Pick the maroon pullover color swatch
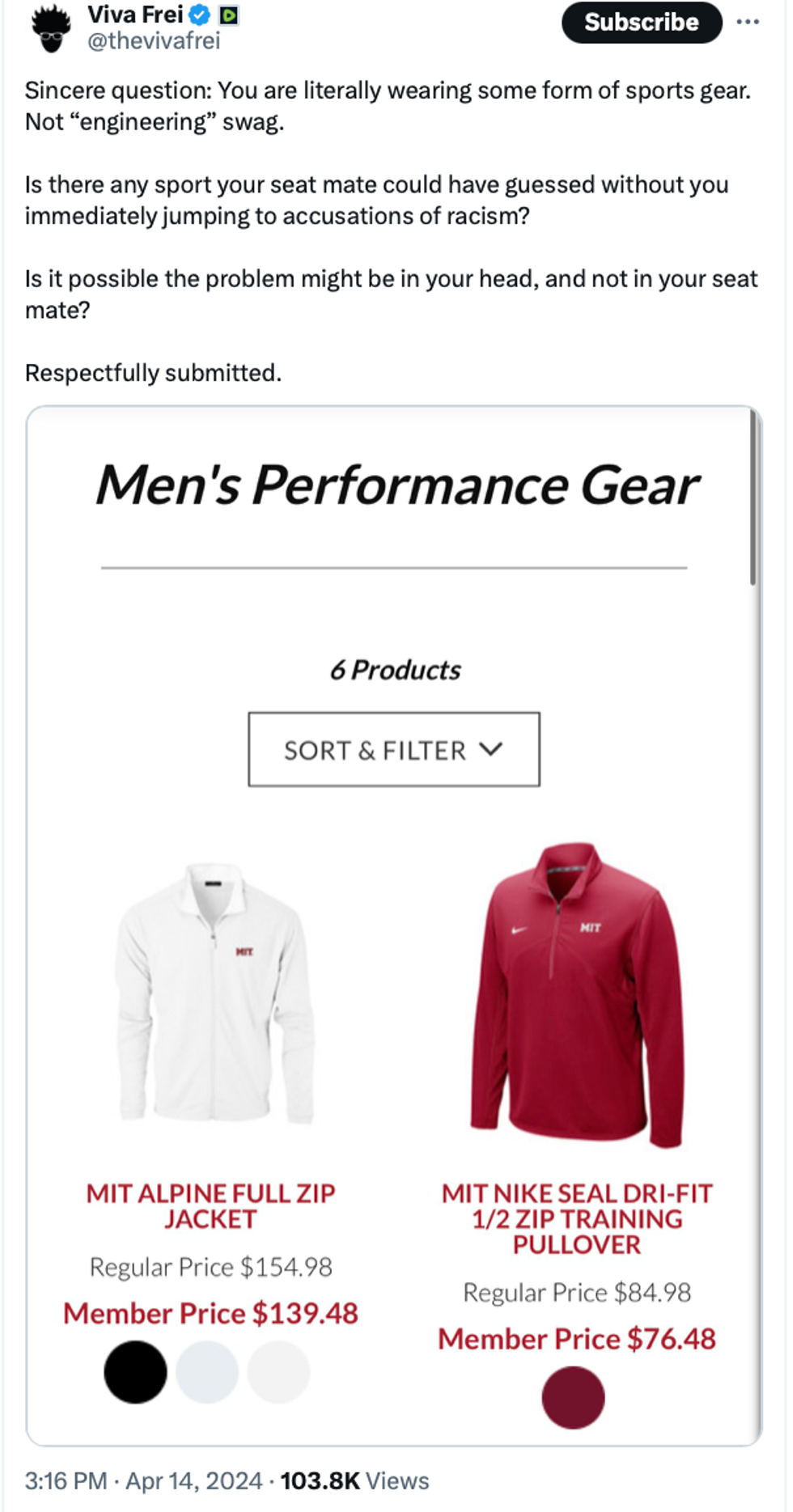793x1512 pixels. pyautogui.click(x=573, y=1397)
